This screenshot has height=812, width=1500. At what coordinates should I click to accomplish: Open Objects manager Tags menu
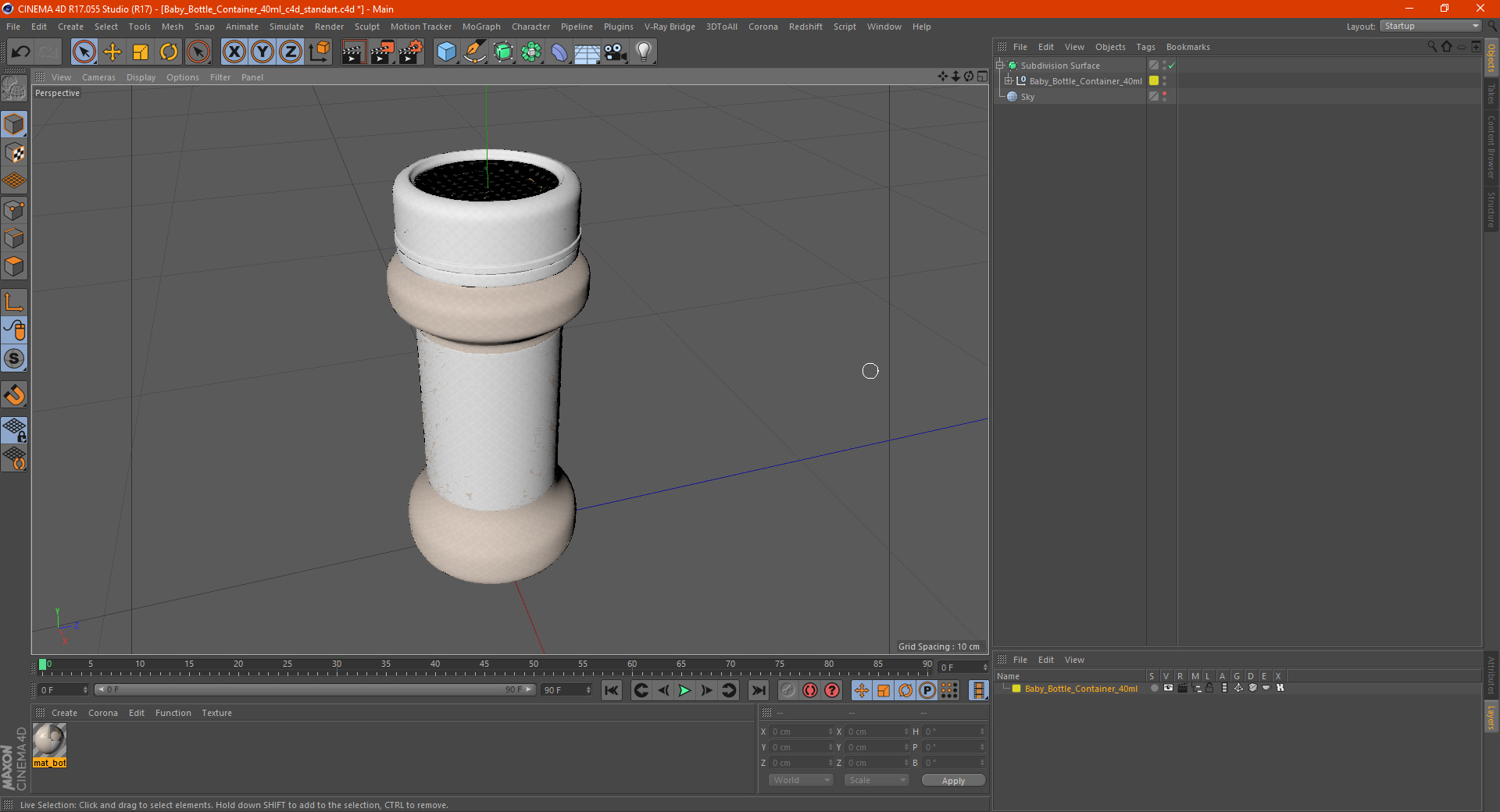click(1145, 47)
